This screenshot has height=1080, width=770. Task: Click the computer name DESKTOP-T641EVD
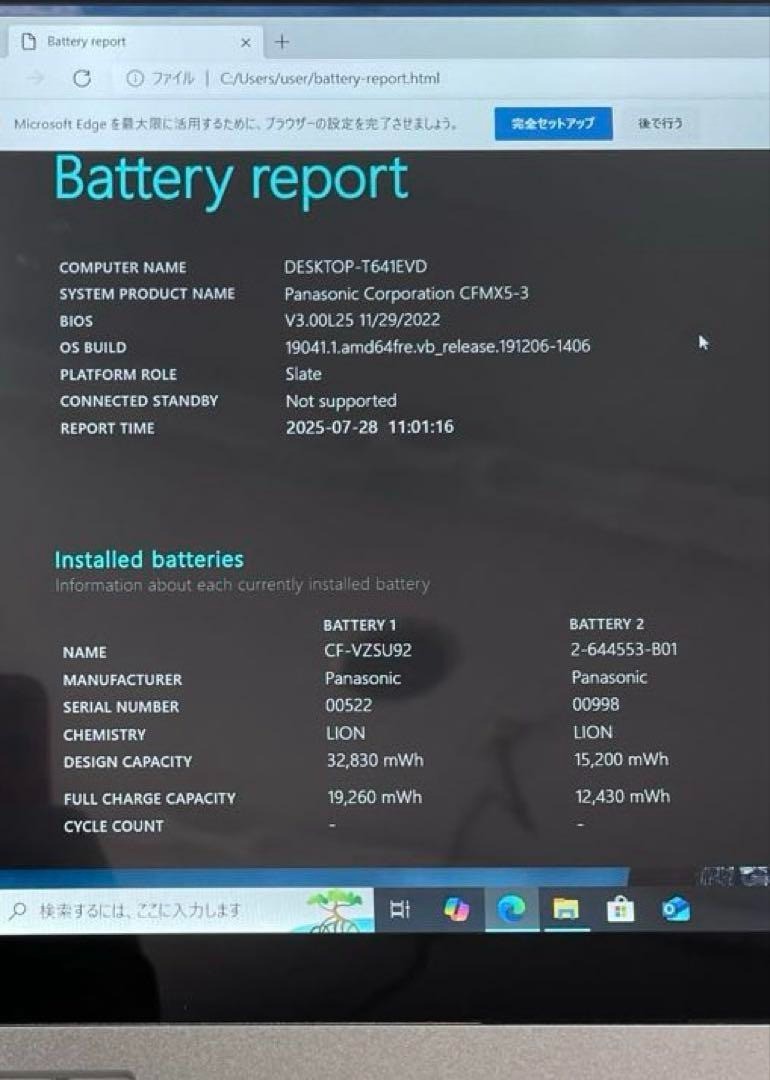click(355, 267)
